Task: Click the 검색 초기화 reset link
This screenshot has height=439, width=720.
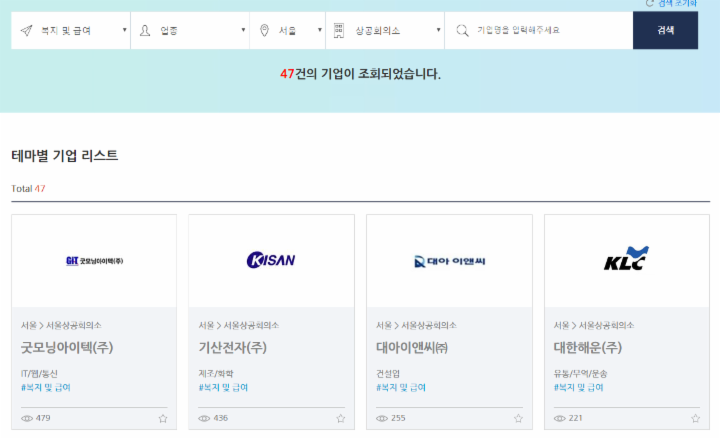Action: [677, 3]
